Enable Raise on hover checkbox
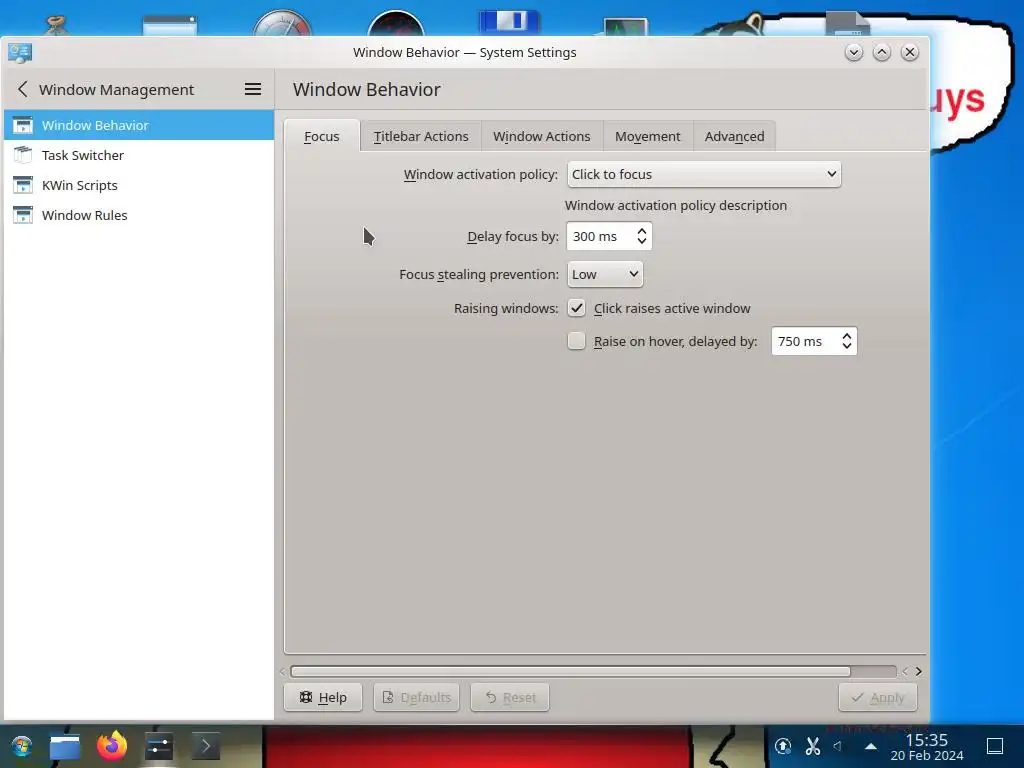Image resolution: width=1024 pixels, height=768 pixels. point(576,341)
